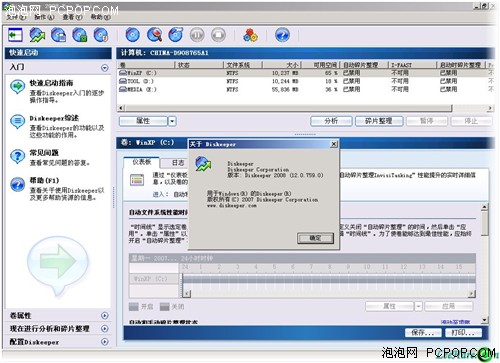Click the plain blue disk toolbar icon
Viewport: 500px width, 363px height.
click(132, 35)
